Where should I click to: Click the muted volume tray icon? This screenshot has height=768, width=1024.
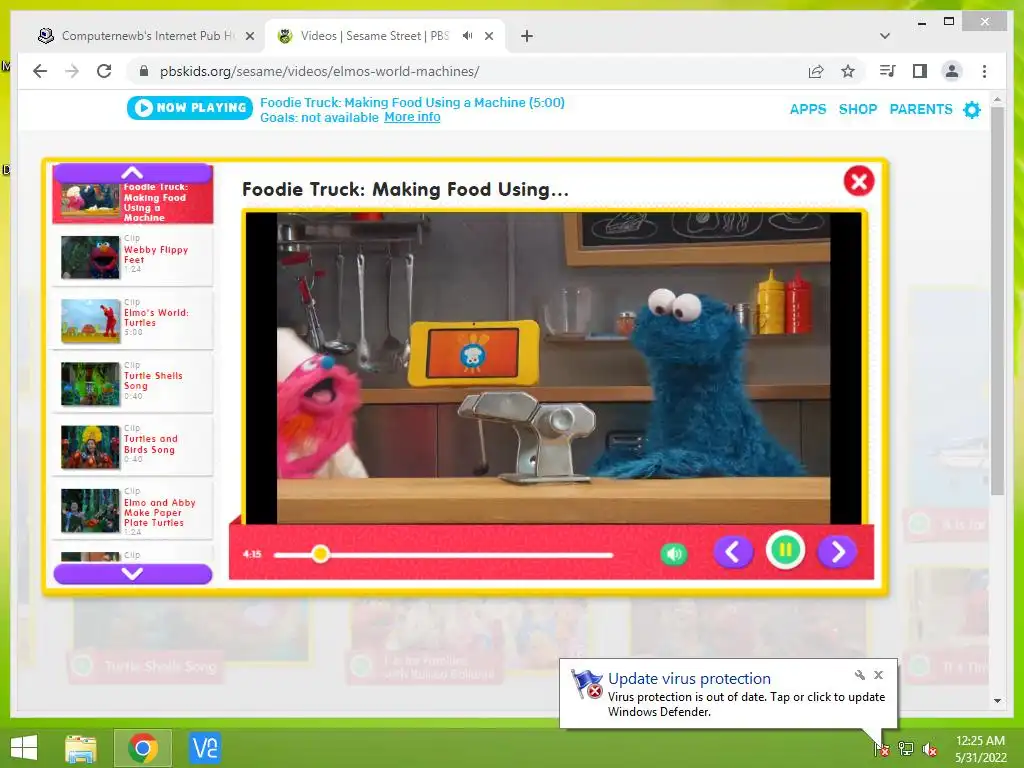(x=930, y=748)
